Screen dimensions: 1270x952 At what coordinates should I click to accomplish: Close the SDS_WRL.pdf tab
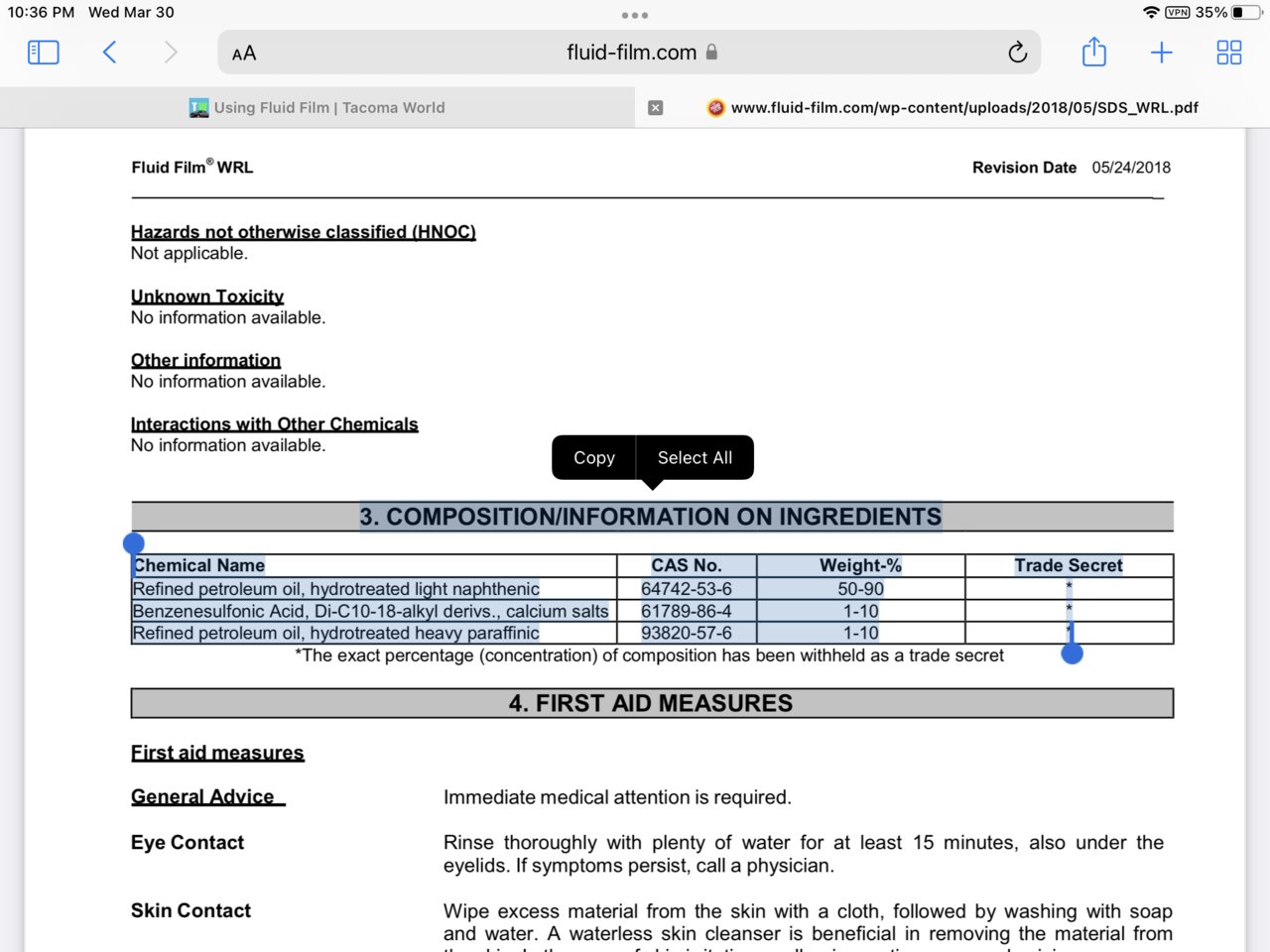pos(655,107)
